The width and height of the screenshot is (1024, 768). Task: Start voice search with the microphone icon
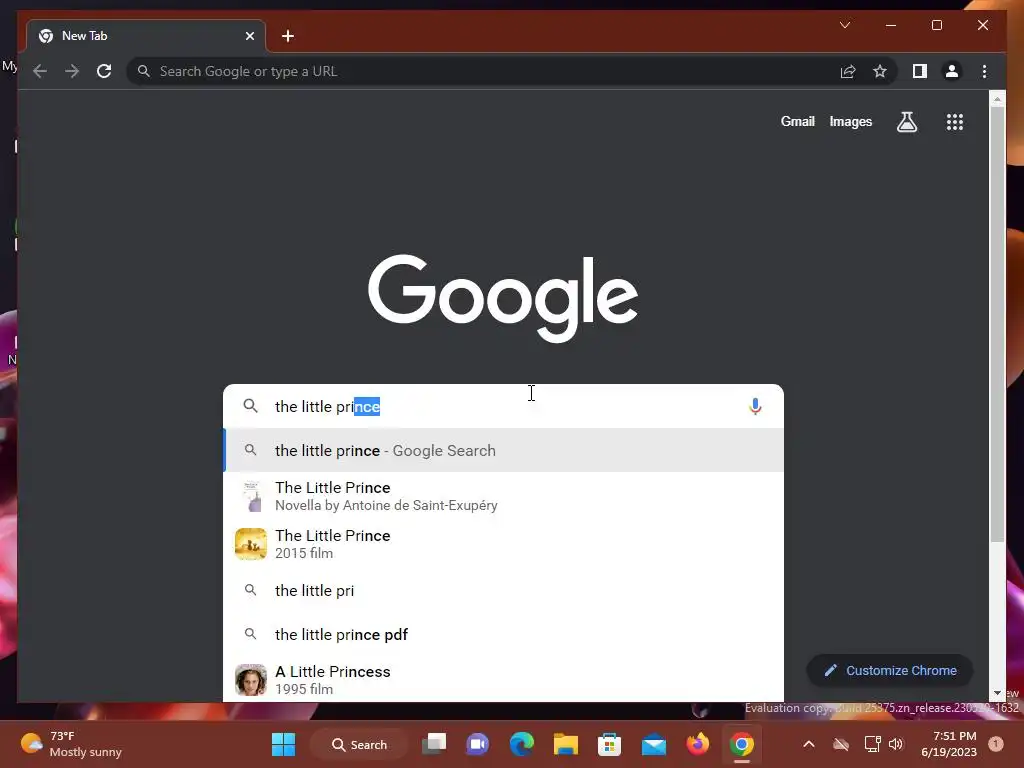tap(755, 406)
